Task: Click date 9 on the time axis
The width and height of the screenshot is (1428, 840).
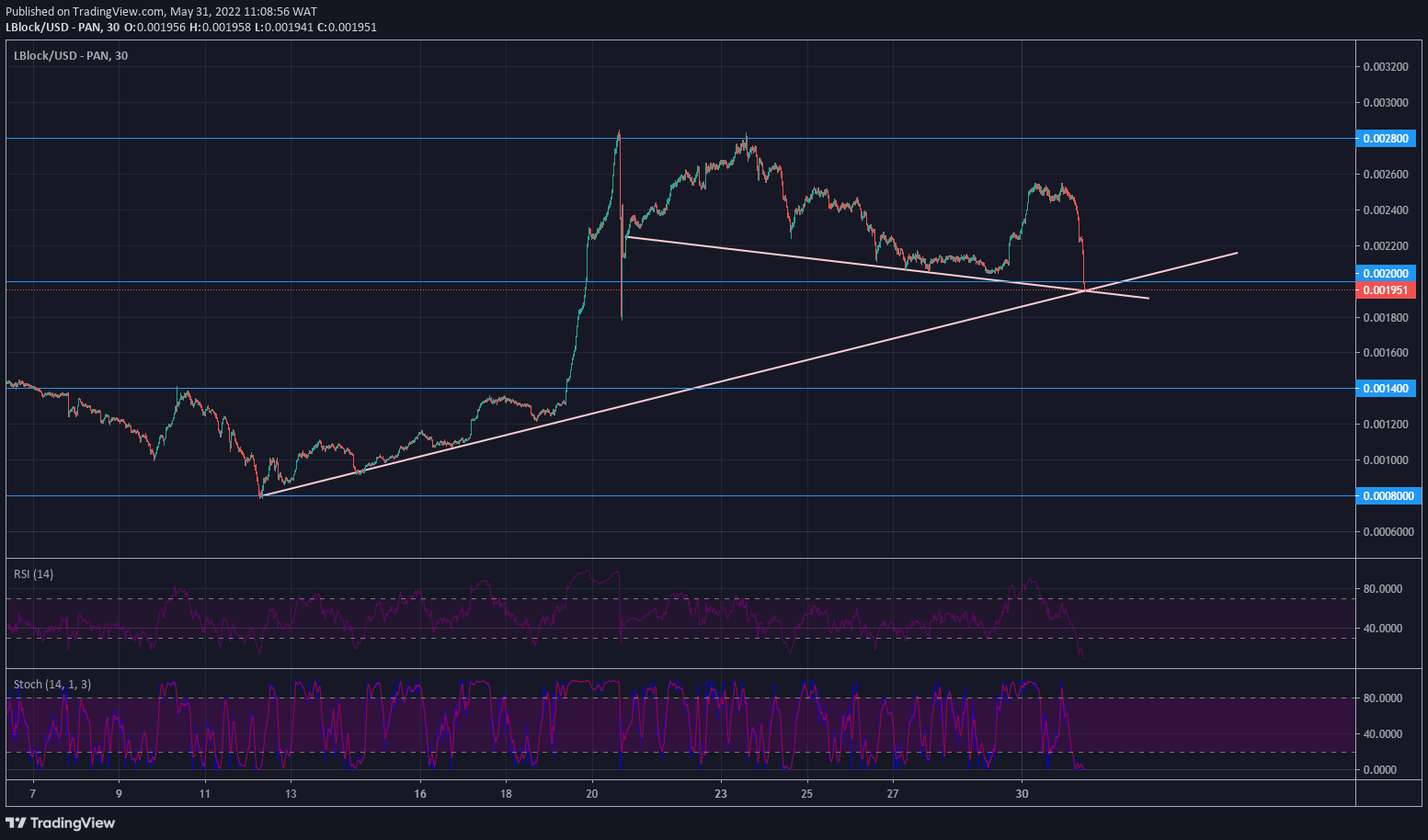Action: [119, 794]
